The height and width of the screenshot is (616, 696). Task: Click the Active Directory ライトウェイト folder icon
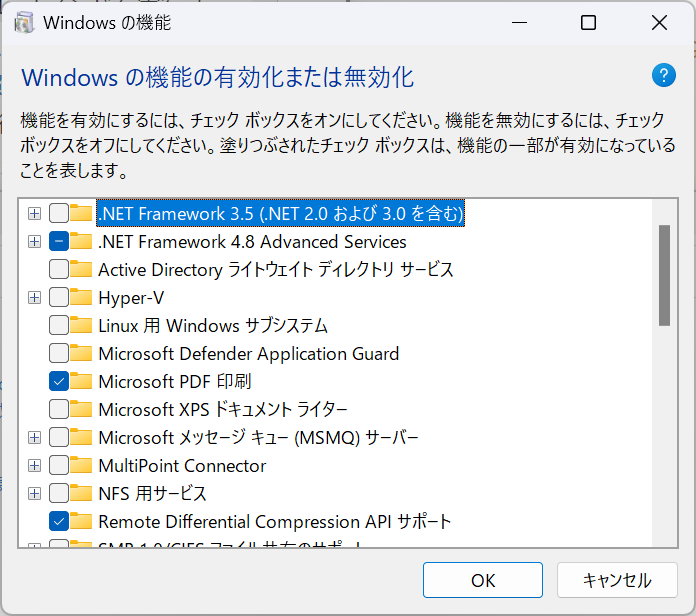coord(81,269)
